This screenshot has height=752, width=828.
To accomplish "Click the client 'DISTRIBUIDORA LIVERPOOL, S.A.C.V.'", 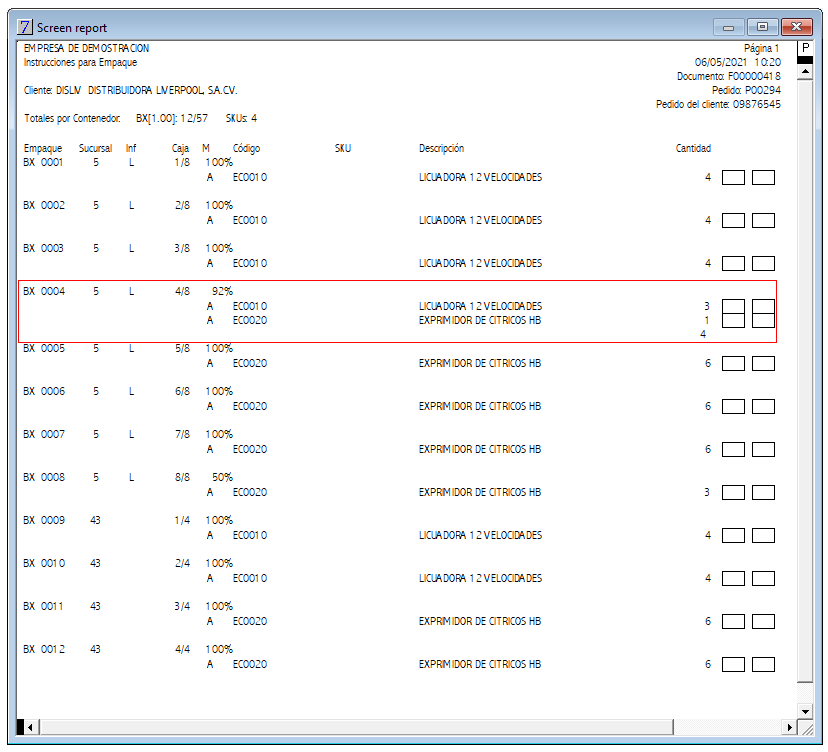I will click(163, 91).
